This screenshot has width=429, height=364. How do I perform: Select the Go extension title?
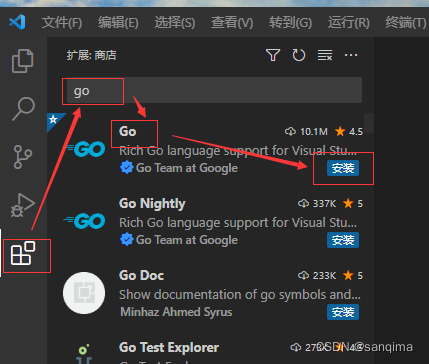(128, 131)
